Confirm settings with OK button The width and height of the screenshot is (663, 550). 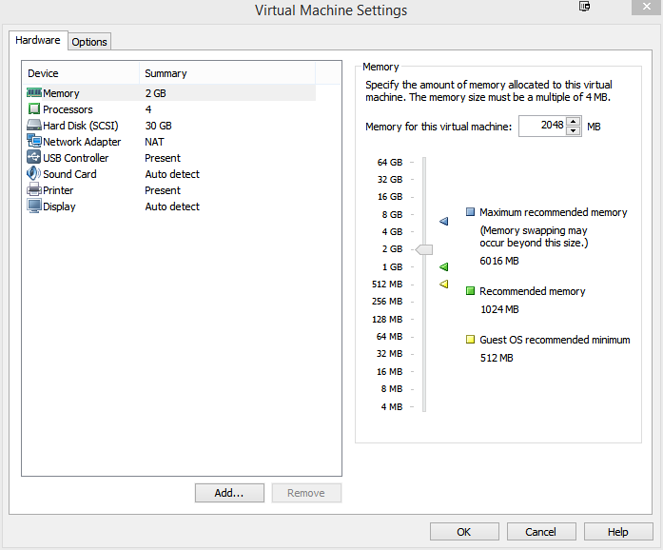pyautogui.click(x=464, y=532)
